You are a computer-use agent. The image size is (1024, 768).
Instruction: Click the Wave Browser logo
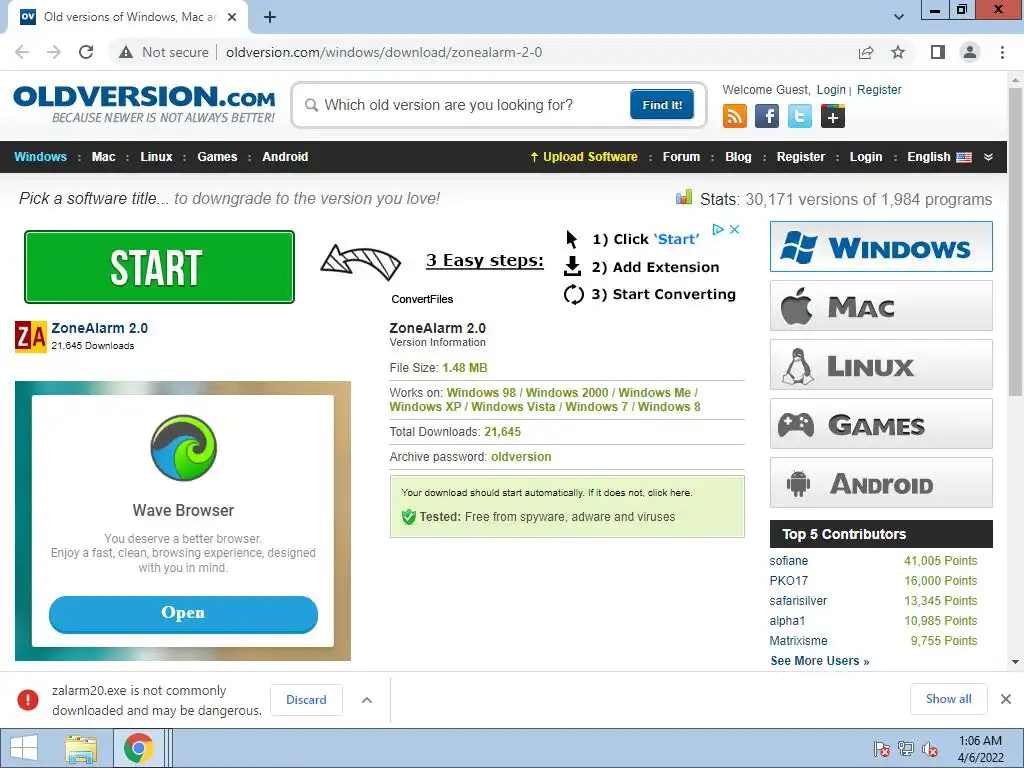[184, 448]
